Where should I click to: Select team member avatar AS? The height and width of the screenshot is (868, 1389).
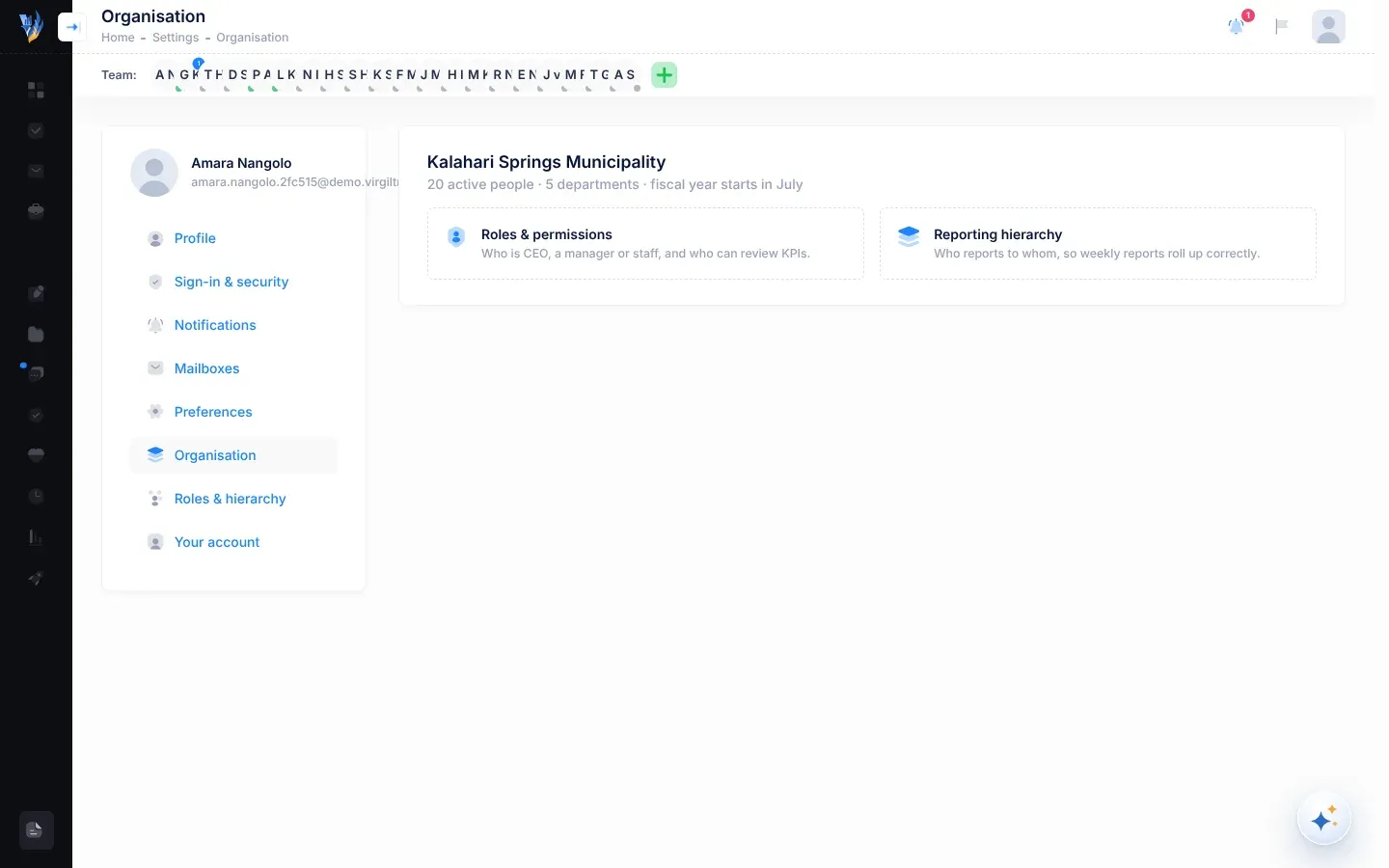coord(625,75)
